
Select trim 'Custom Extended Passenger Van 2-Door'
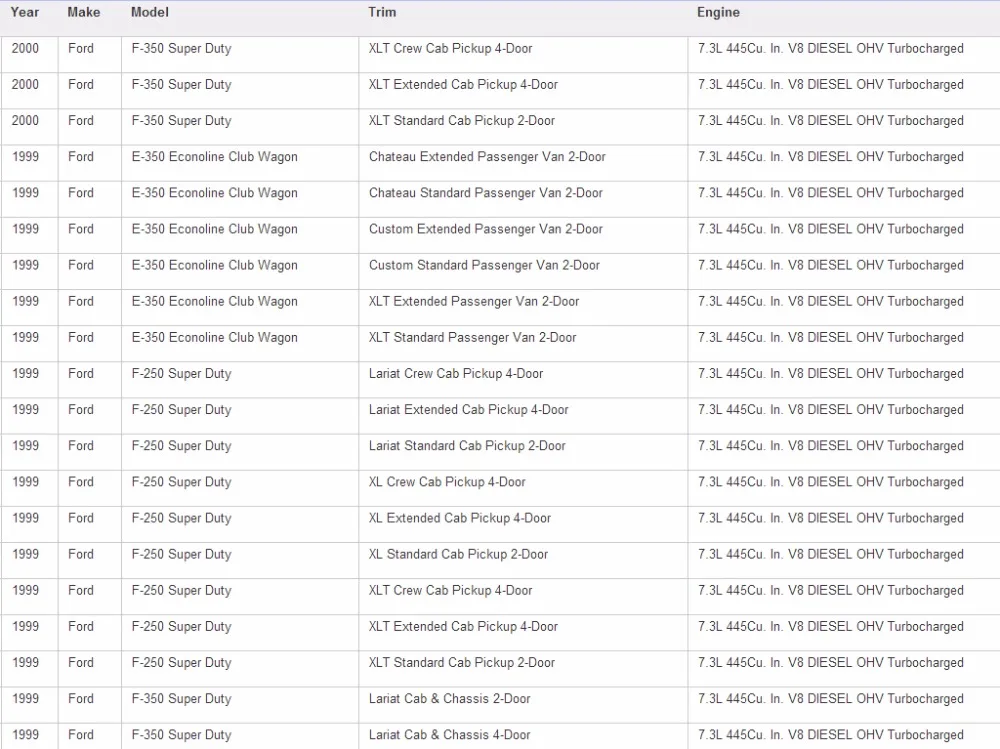pos(485,229)
